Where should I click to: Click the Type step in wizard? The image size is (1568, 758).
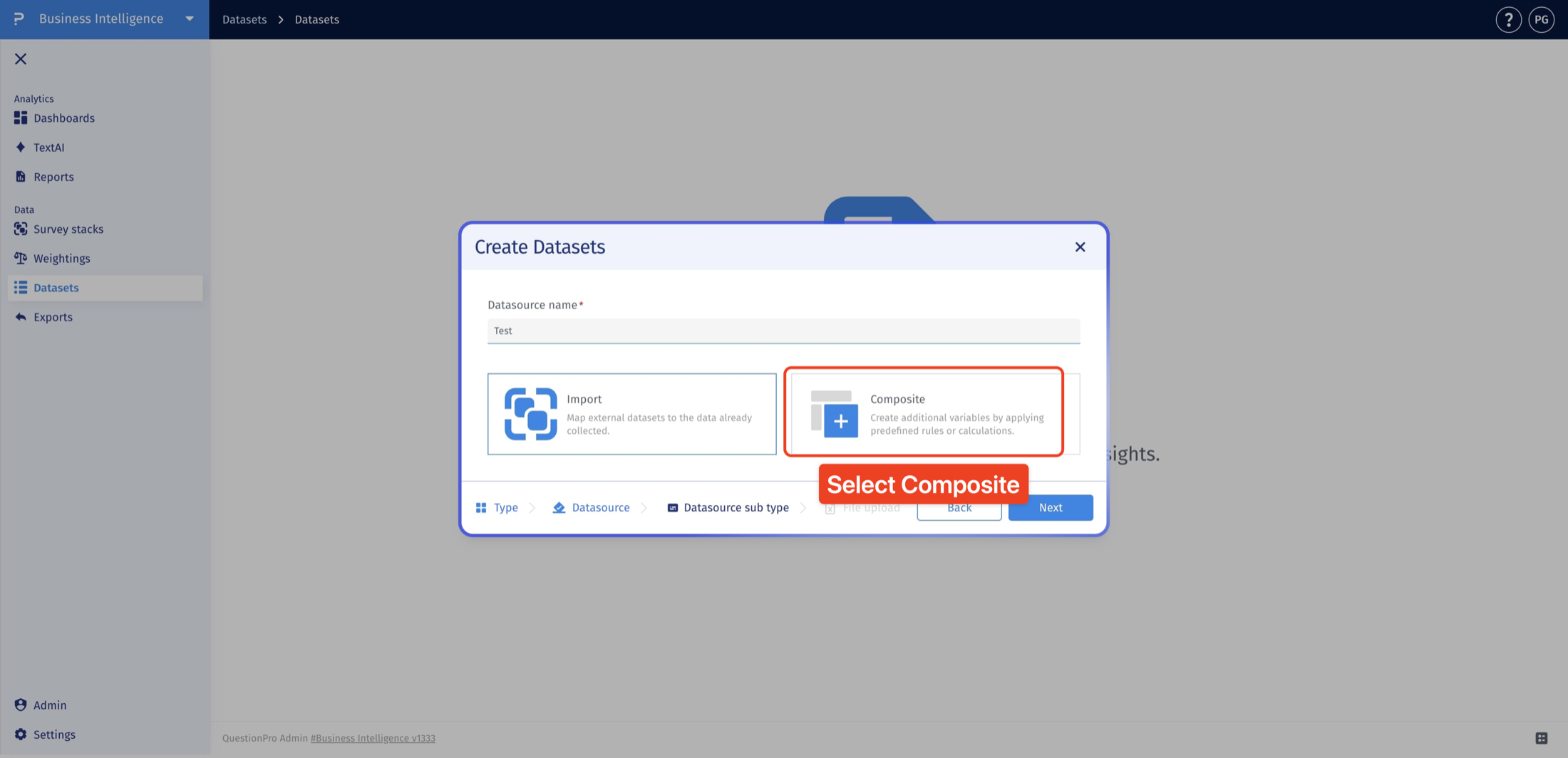pos(497,507)
